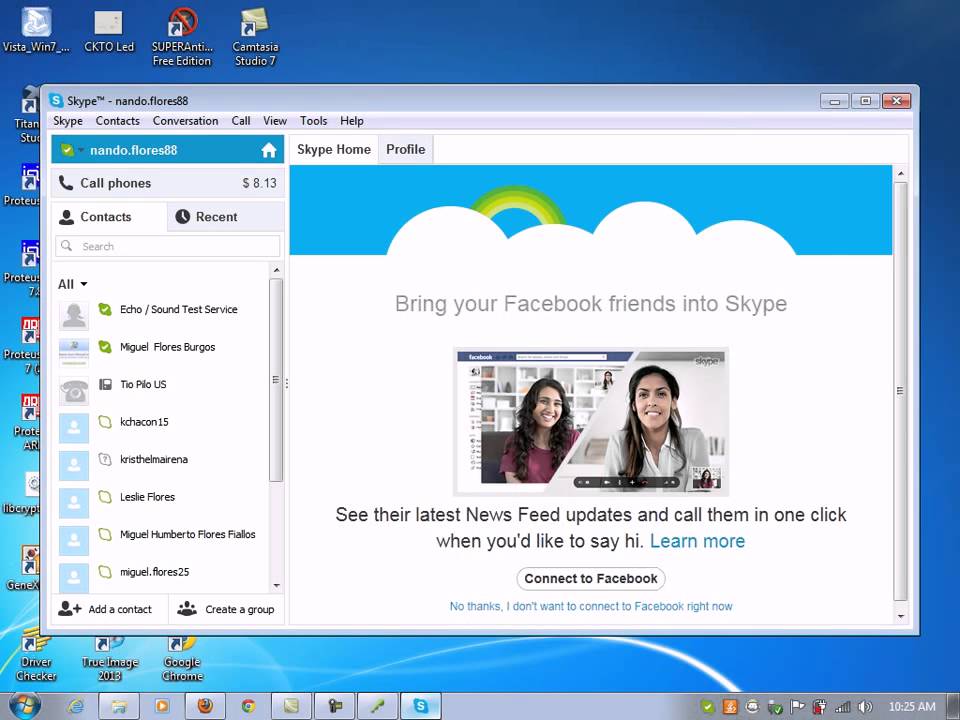Click online status icon beside Miguel Flores Burgos
The image size is (960, 720).
[105, 347]
